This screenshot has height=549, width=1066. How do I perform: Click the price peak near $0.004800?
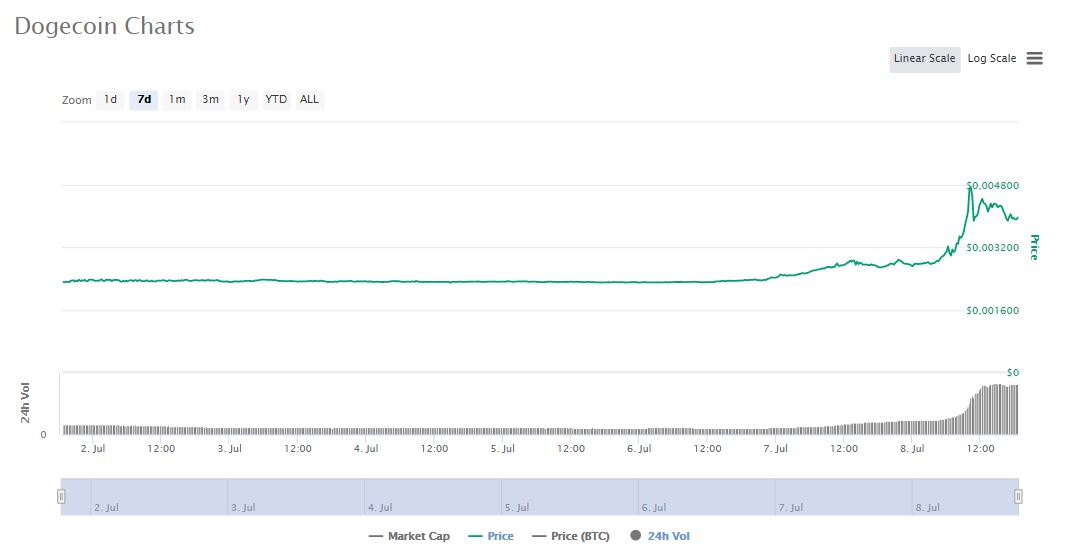tap(970, 186)
